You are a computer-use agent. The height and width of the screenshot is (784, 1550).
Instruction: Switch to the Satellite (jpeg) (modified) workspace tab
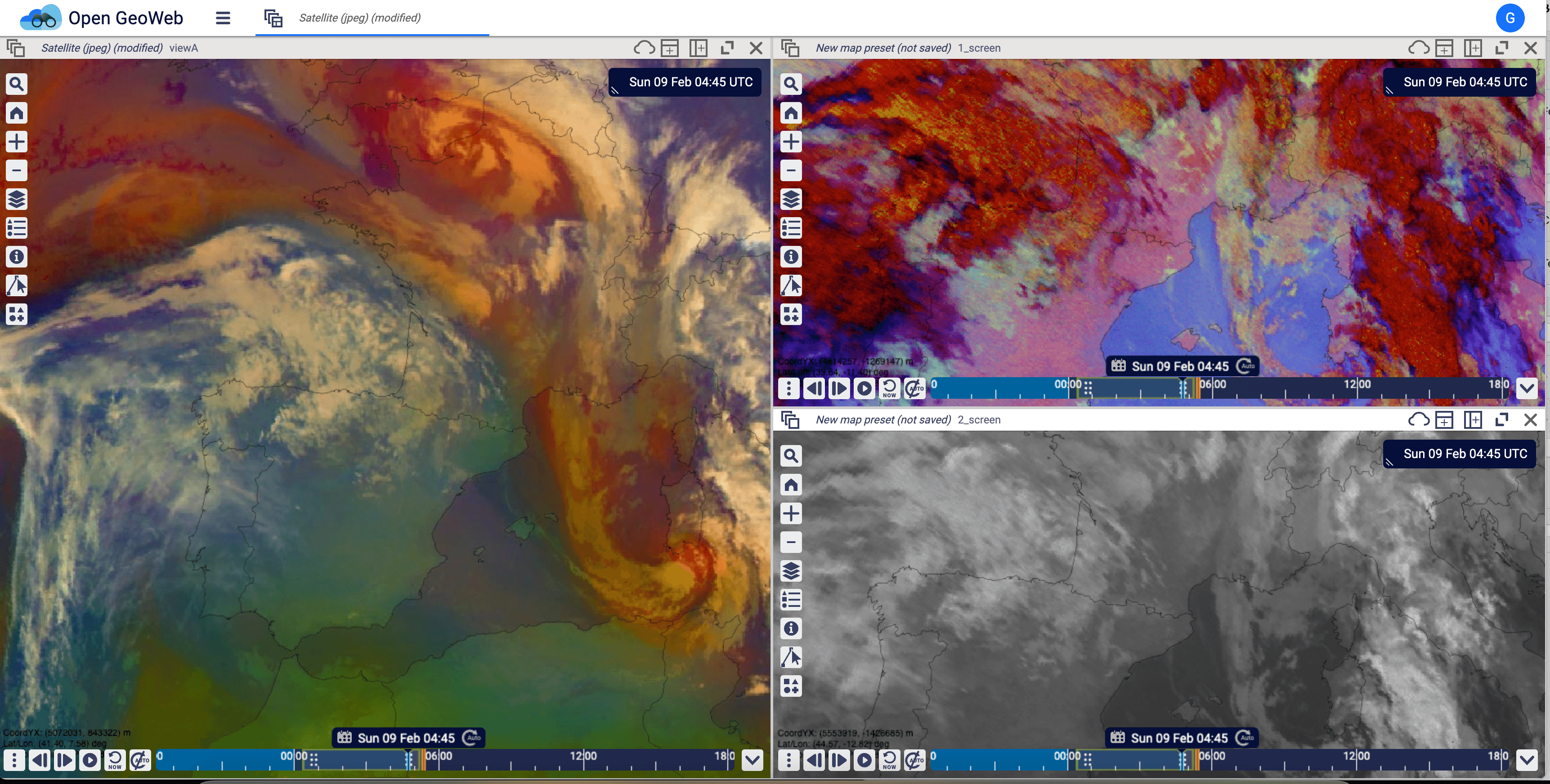(x=359, y=18)
